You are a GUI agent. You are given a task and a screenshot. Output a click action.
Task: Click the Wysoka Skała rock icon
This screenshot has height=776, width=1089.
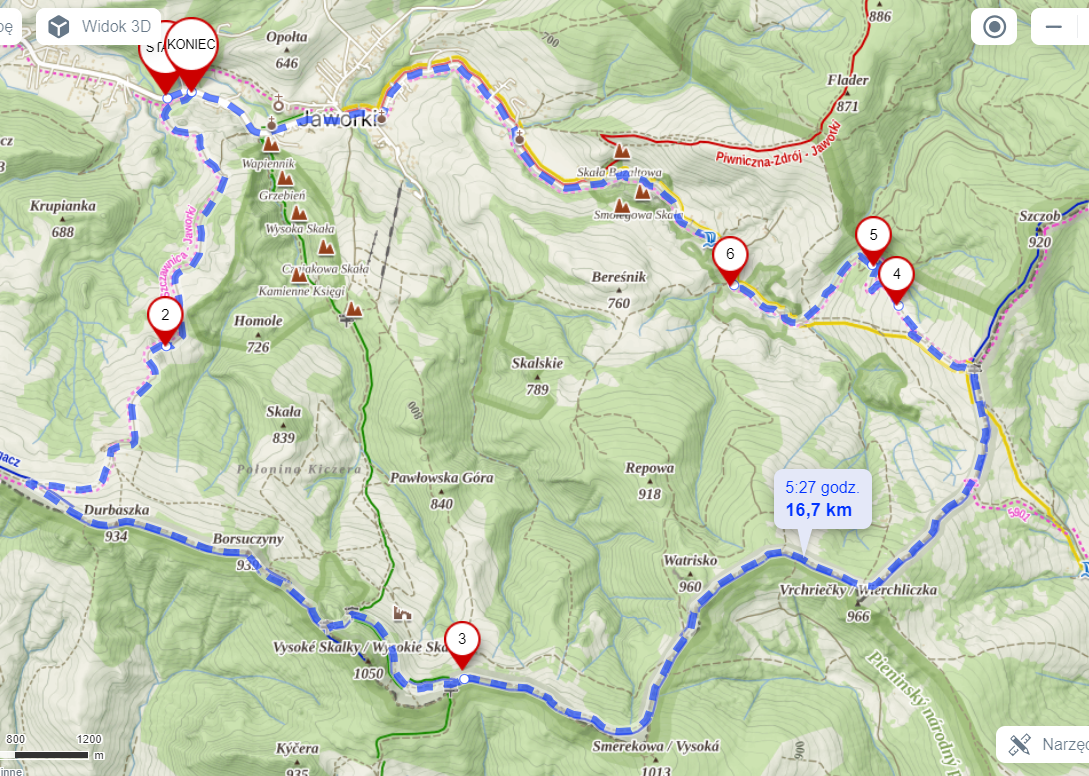click(x=299, y=213)
